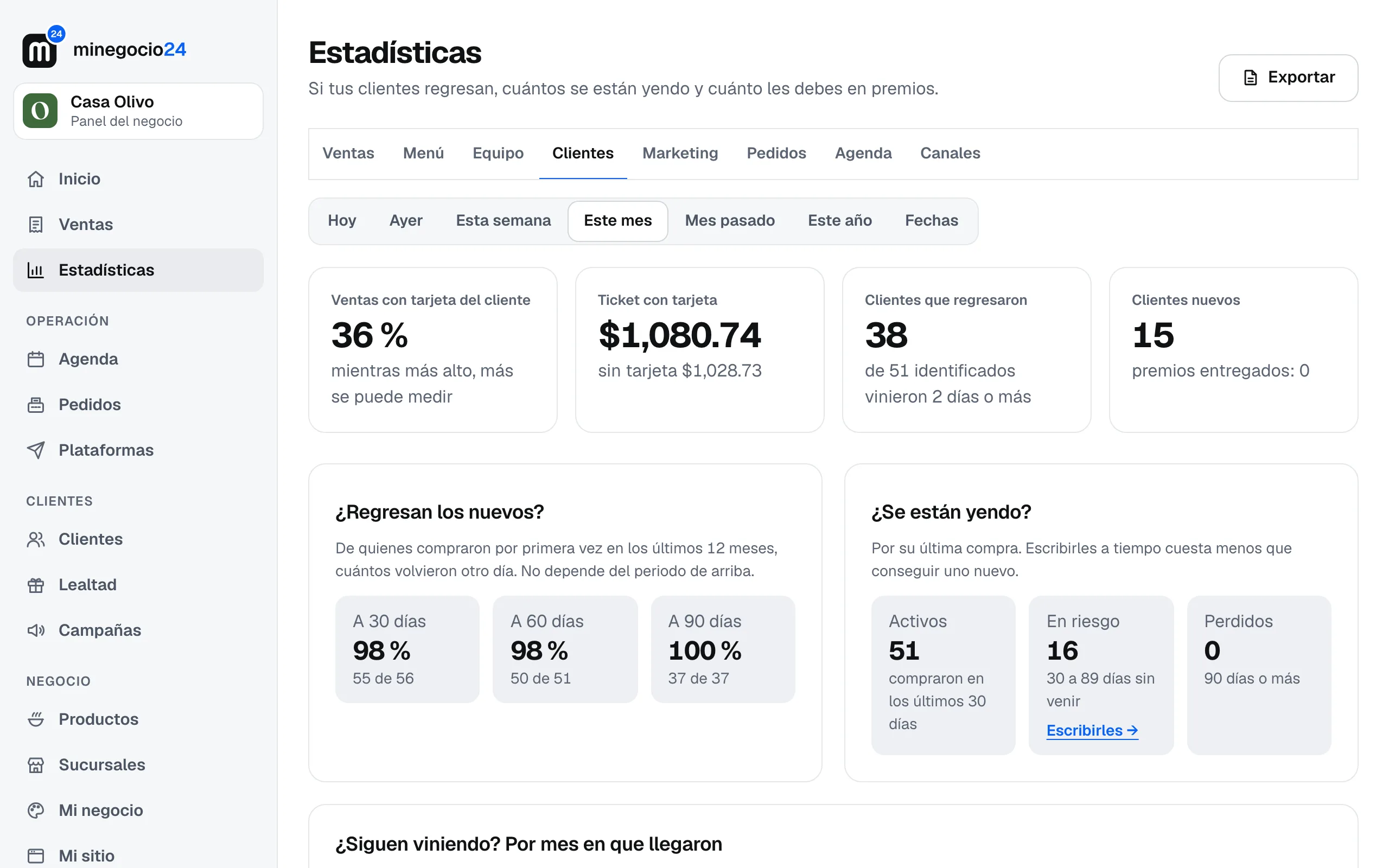Viewport: 1389px width, 868px height.
Task: Click the Perdidos 0 tile
Action: 1259,675
